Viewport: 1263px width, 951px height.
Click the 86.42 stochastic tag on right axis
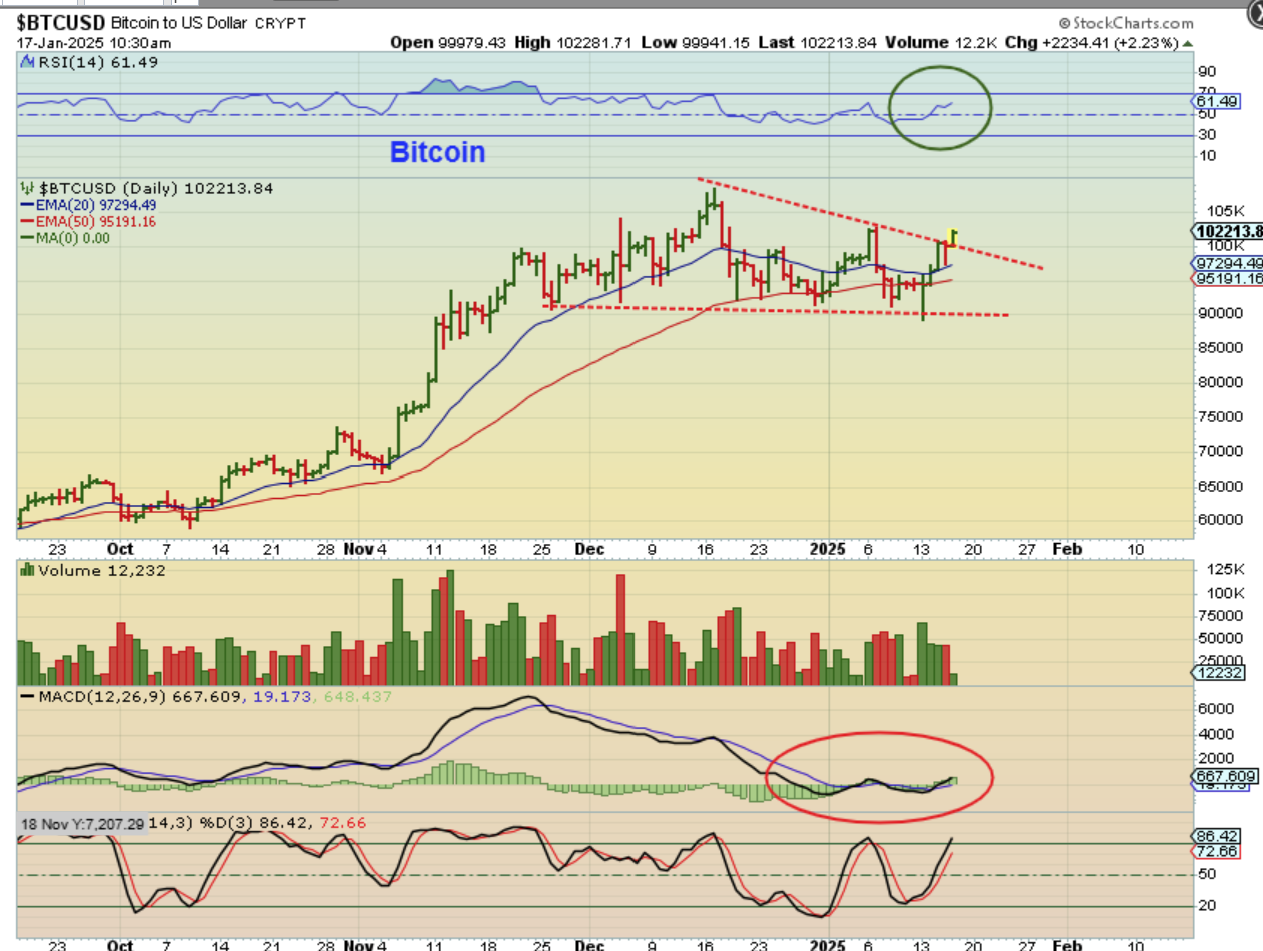[x=1215, y=835]
